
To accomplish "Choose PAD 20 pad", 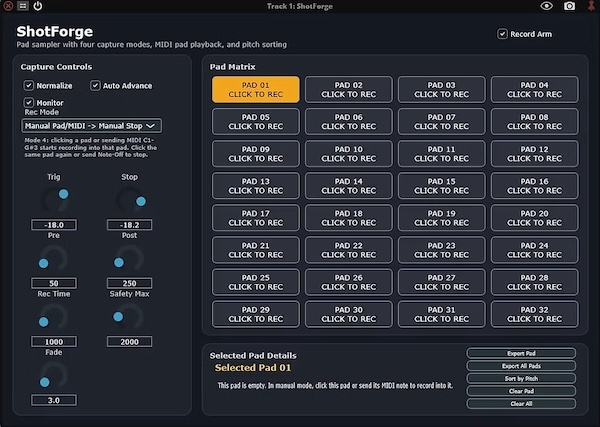I will coord(535,218).
